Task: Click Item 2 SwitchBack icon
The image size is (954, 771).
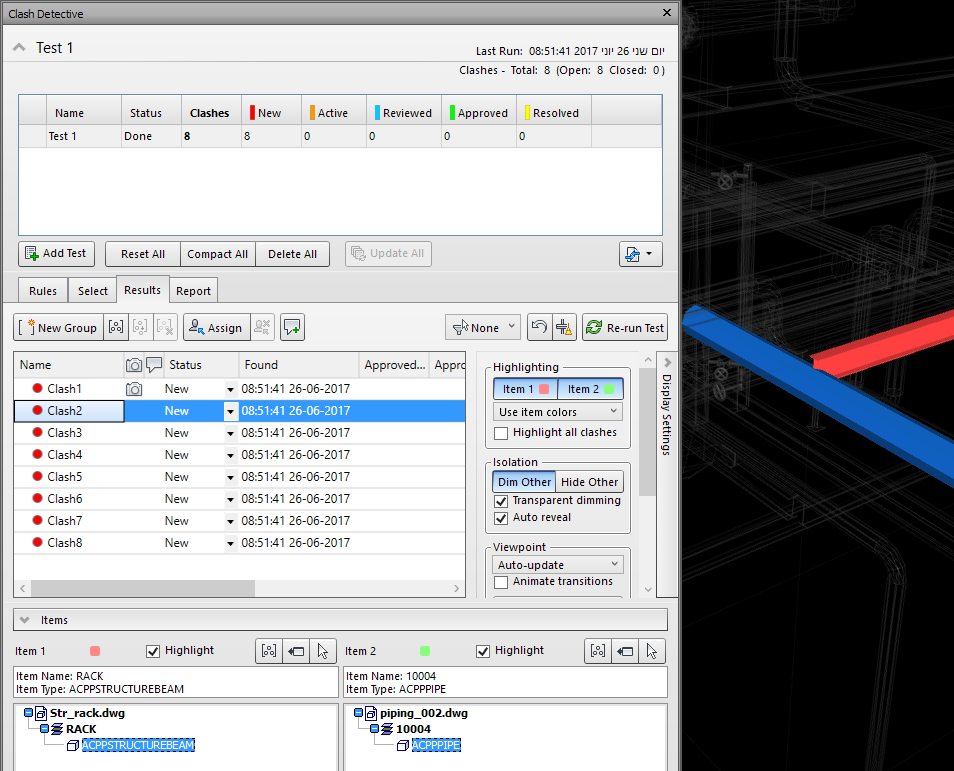Action: [625, 651]
